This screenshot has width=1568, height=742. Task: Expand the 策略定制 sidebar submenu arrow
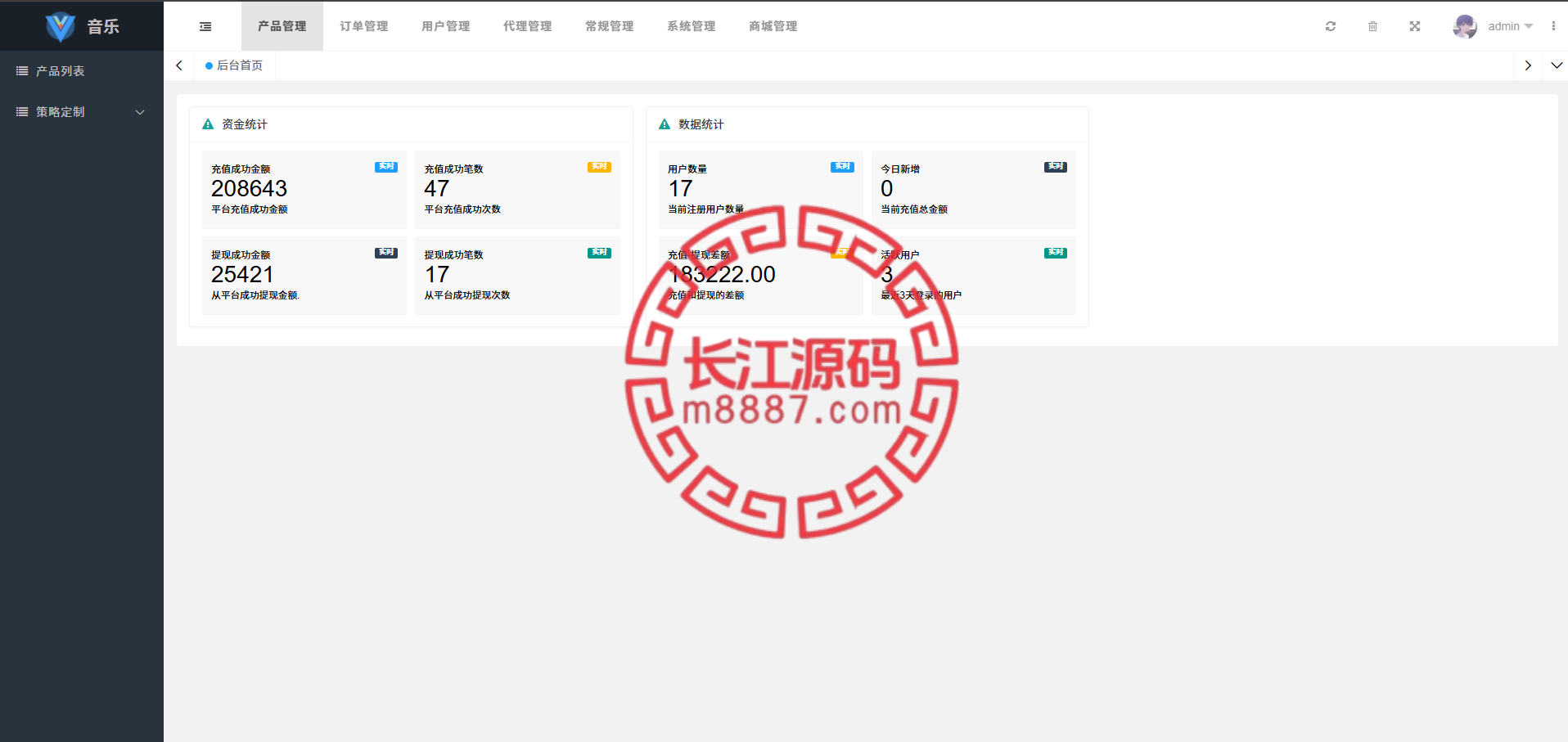[x=140, y=112]
